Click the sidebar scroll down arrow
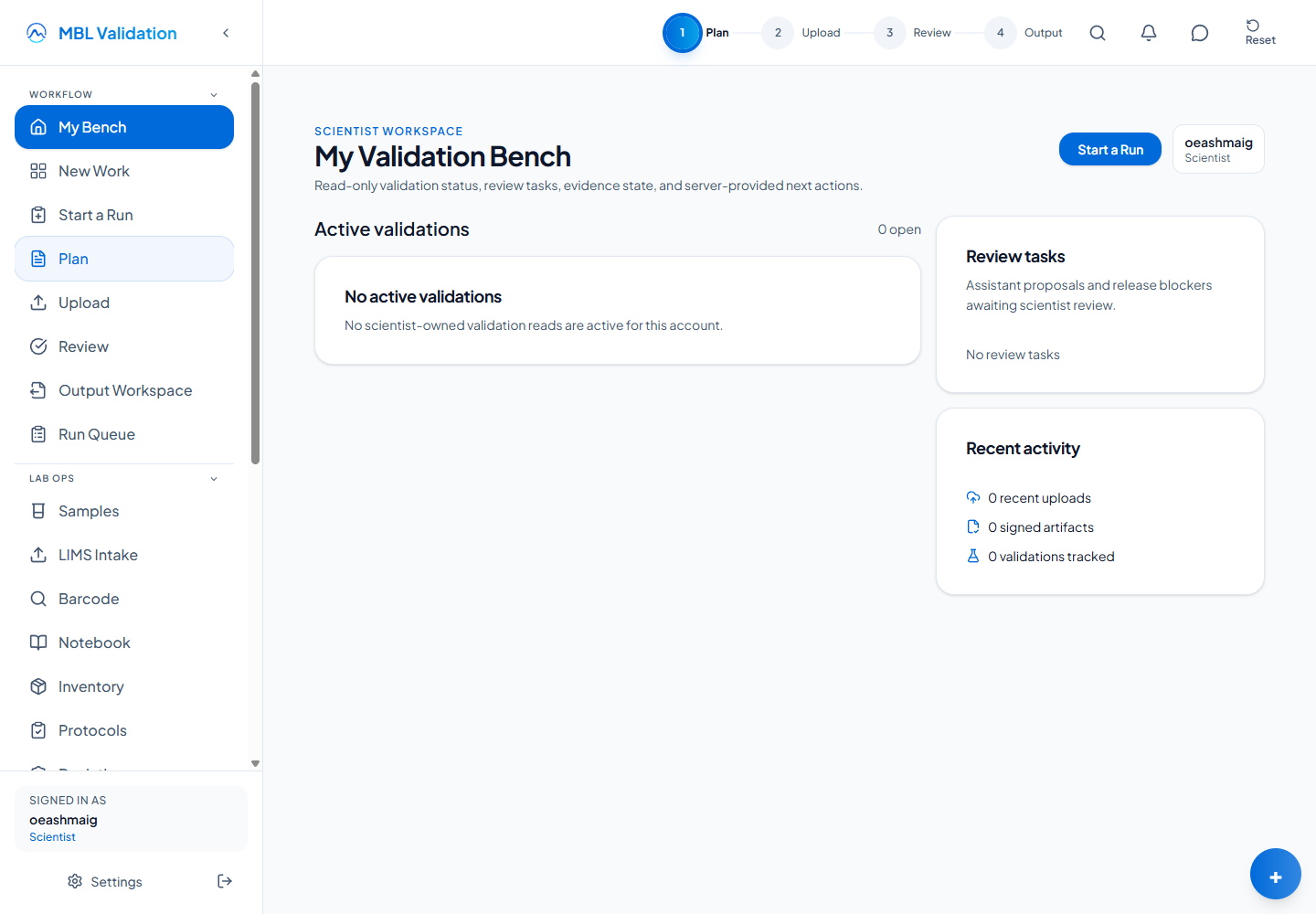Image resolution: width=1316 pixels, height=914 pixels. 256,763
